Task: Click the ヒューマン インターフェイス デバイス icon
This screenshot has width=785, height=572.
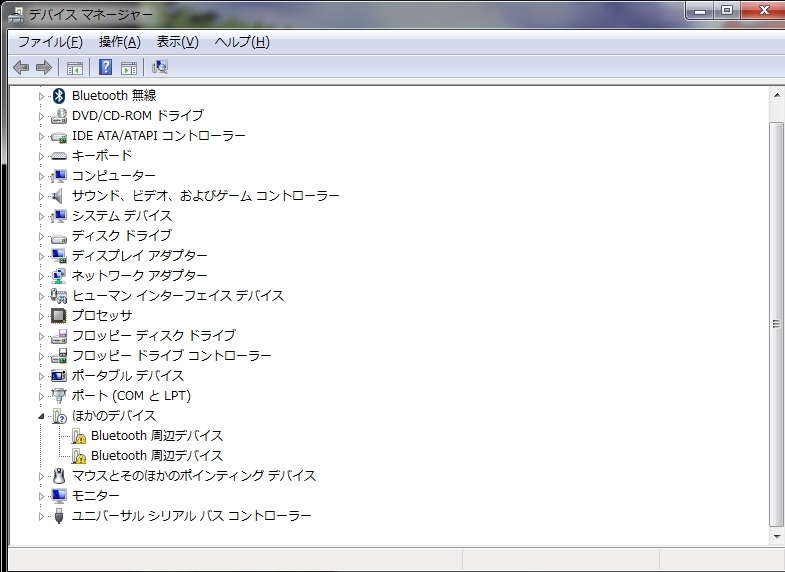Action: point(59,296)
